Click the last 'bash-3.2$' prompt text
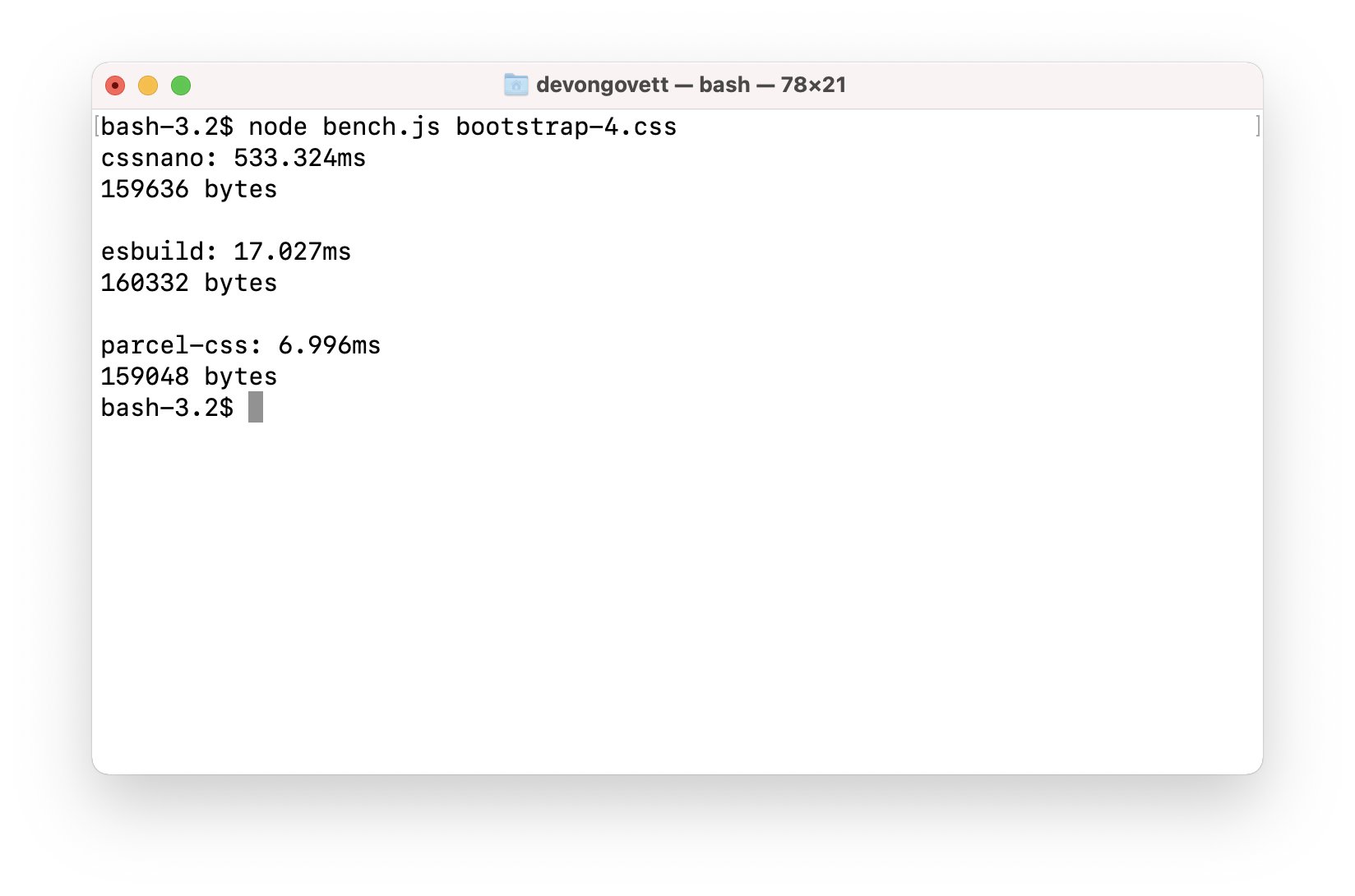 (x=167, y=408)
